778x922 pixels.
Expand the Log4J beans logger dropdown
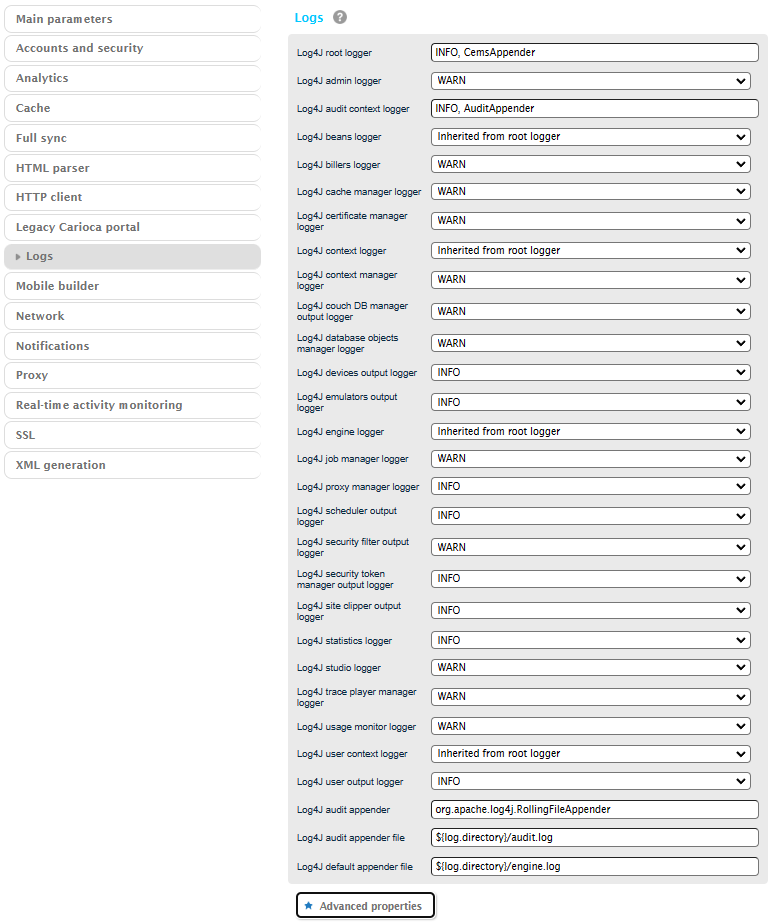click(x=591, y=137)
